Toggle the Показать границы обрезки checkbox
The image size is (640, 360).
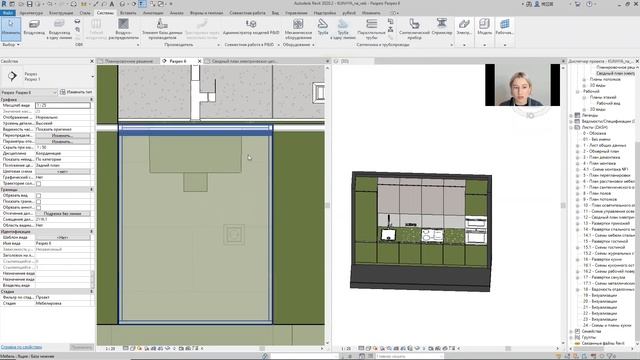pos(38,201)
